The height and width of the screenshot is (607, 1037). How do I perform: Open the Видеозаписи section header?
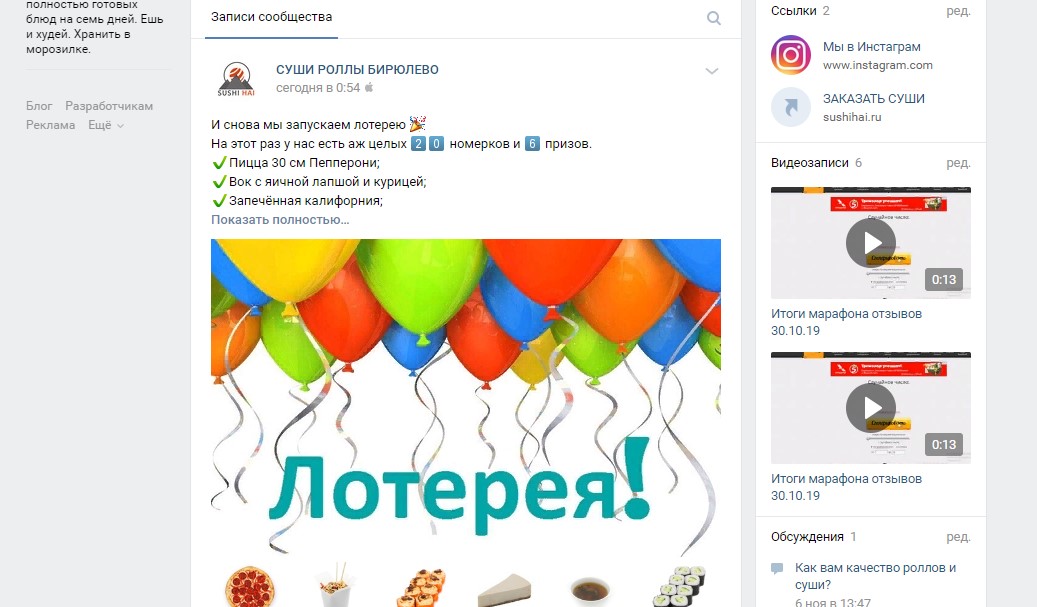pos(809,163)
